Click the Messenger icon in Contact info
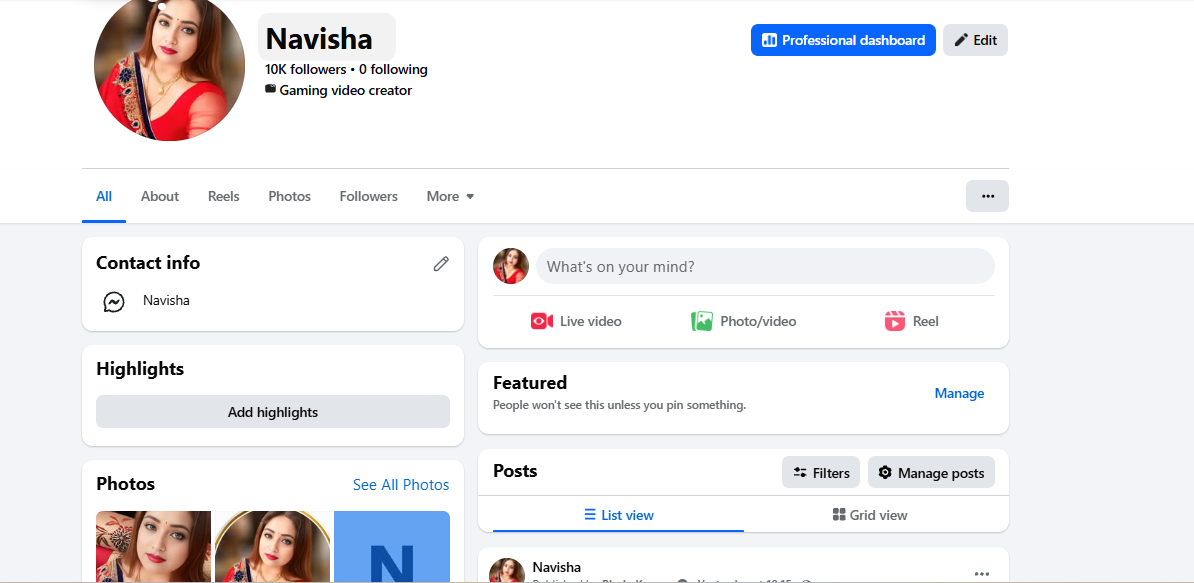The image size is (1194, 583). (114, 301)
